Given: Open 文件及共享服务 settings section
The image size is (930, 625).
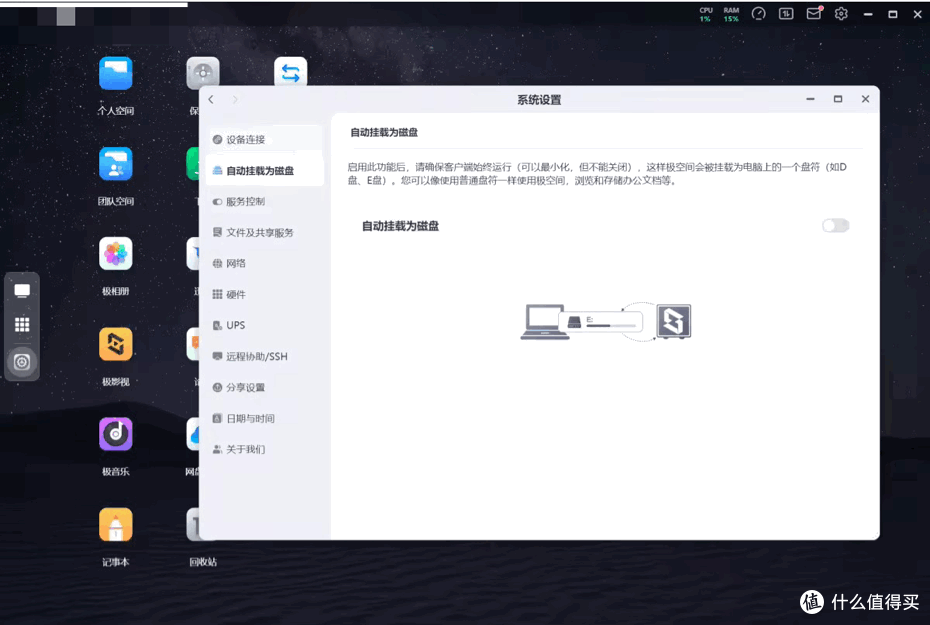Looking at the screenshot, I should tap(265, 232).
